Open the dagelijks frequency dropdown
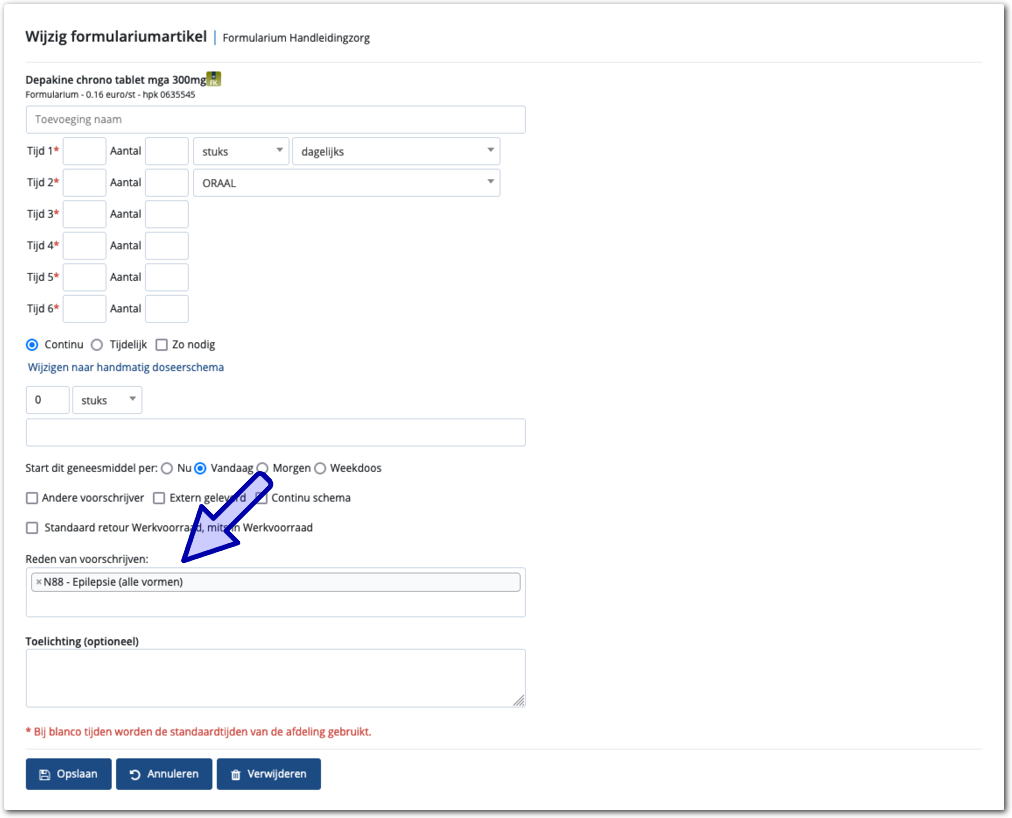The width and height of the screenshot is (1012, 818). [395, 152]
